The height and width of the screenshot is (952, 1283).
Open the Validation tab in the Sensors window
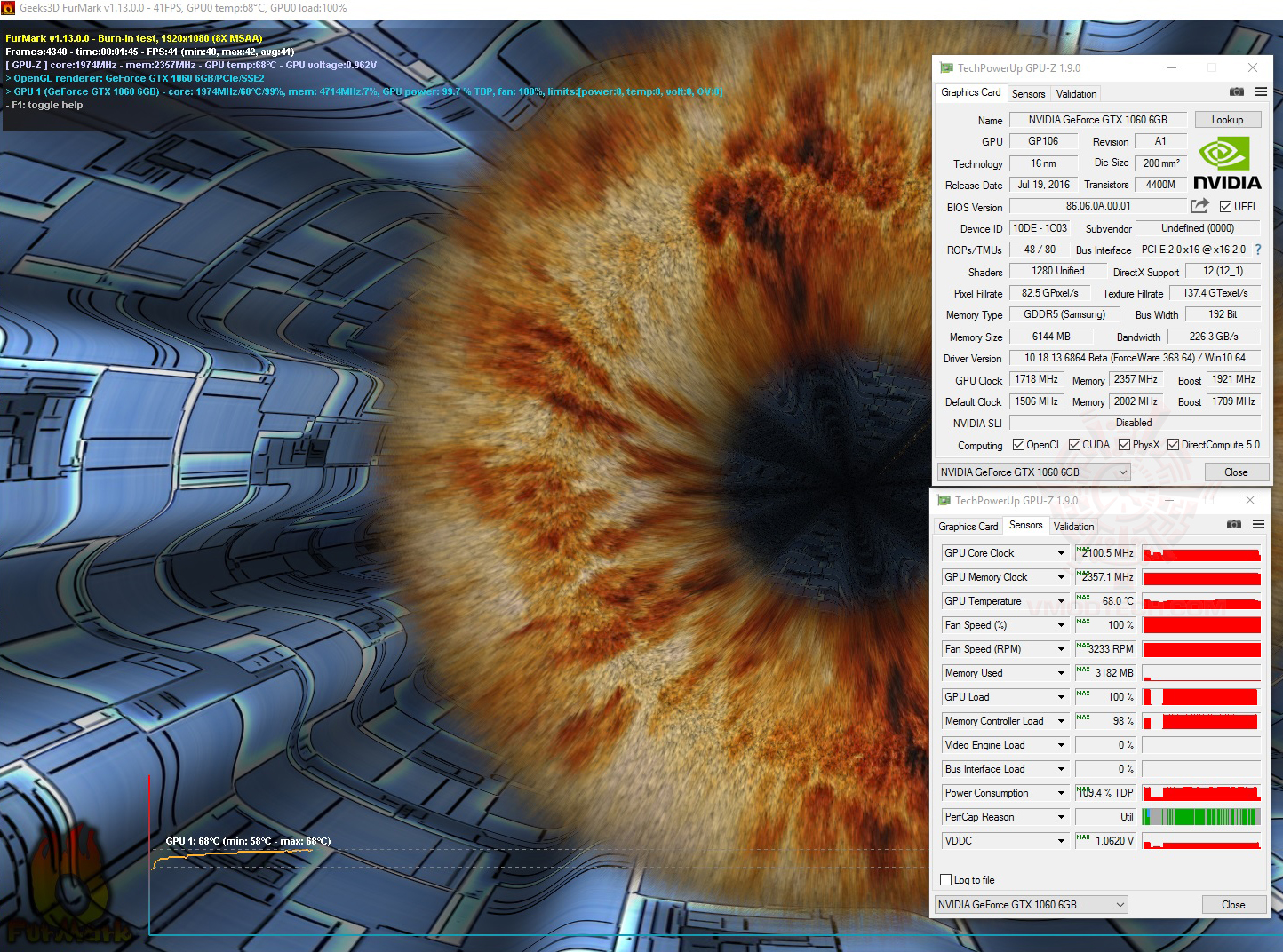(x=1073, y=526)
